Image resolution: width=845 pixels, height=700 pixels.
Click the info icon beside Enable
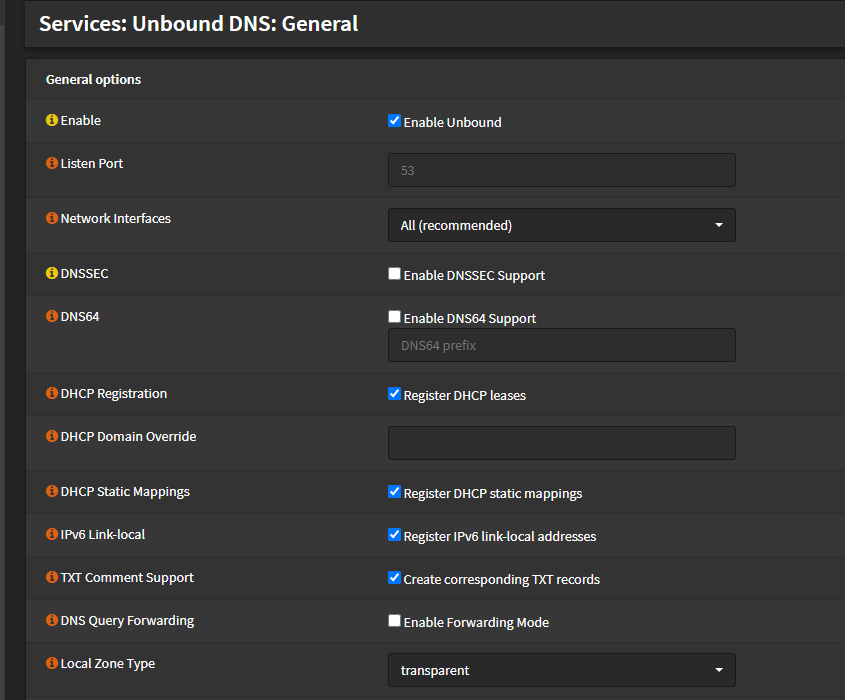pos(52,120)
